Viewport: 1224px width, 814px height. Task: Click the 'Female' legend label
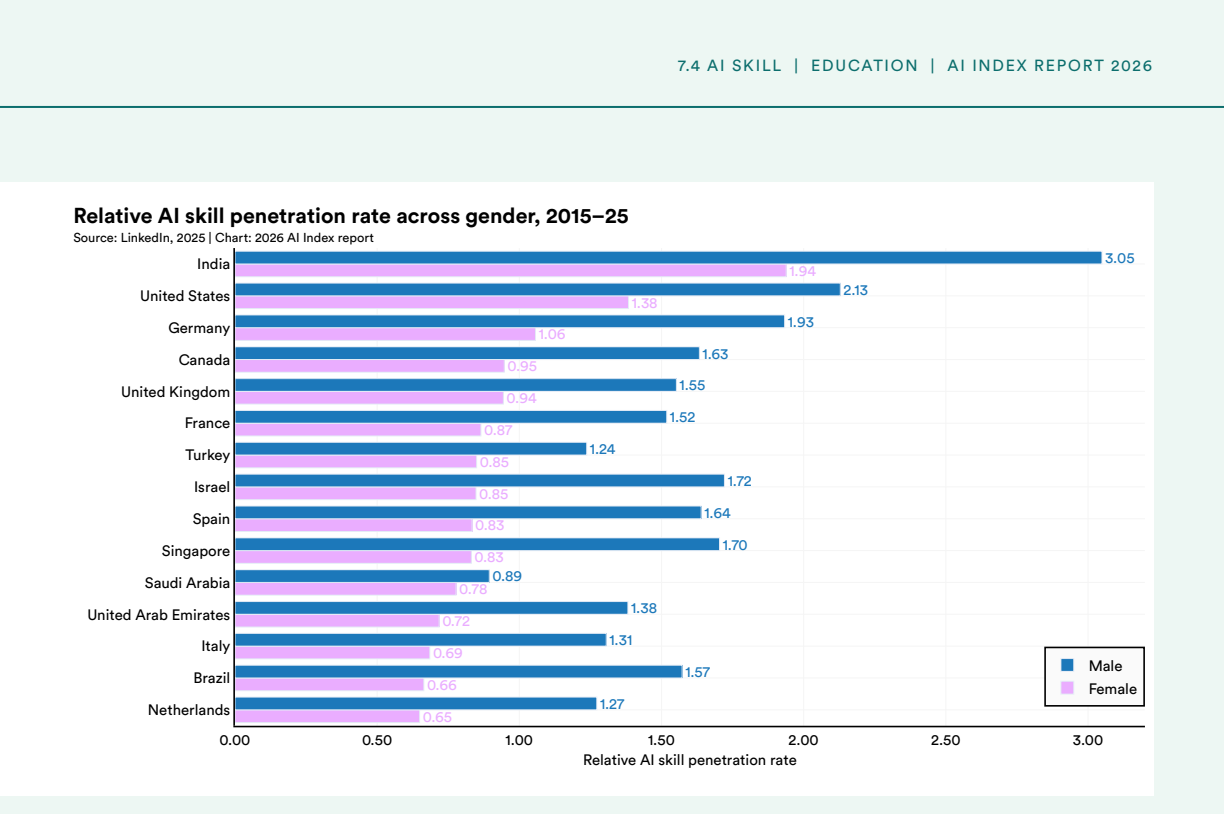pos(1112,689)
